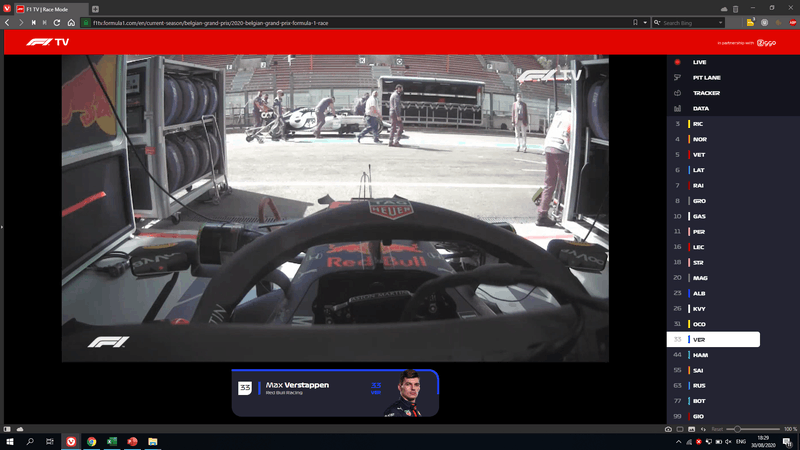Click the rewind history button
The width and height of the screenshot is (800, 450).
point(34,22)
